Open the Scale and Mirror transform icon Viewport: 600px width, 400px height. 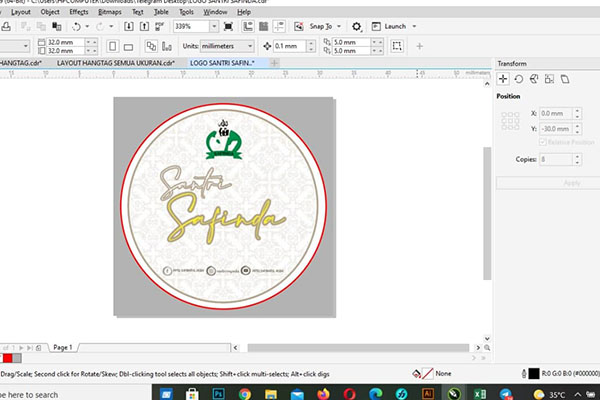point(534,78)
